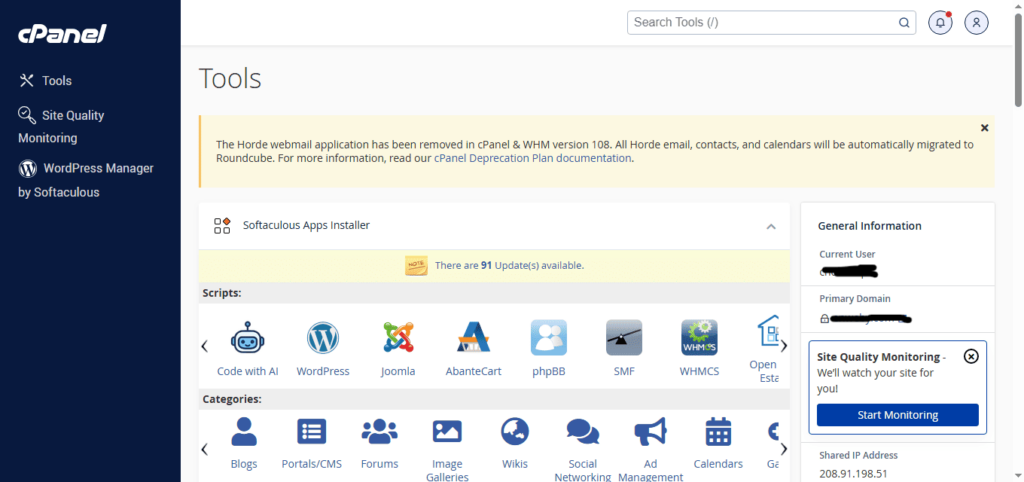Click the yellow note icon beside updates

[416, 265]
